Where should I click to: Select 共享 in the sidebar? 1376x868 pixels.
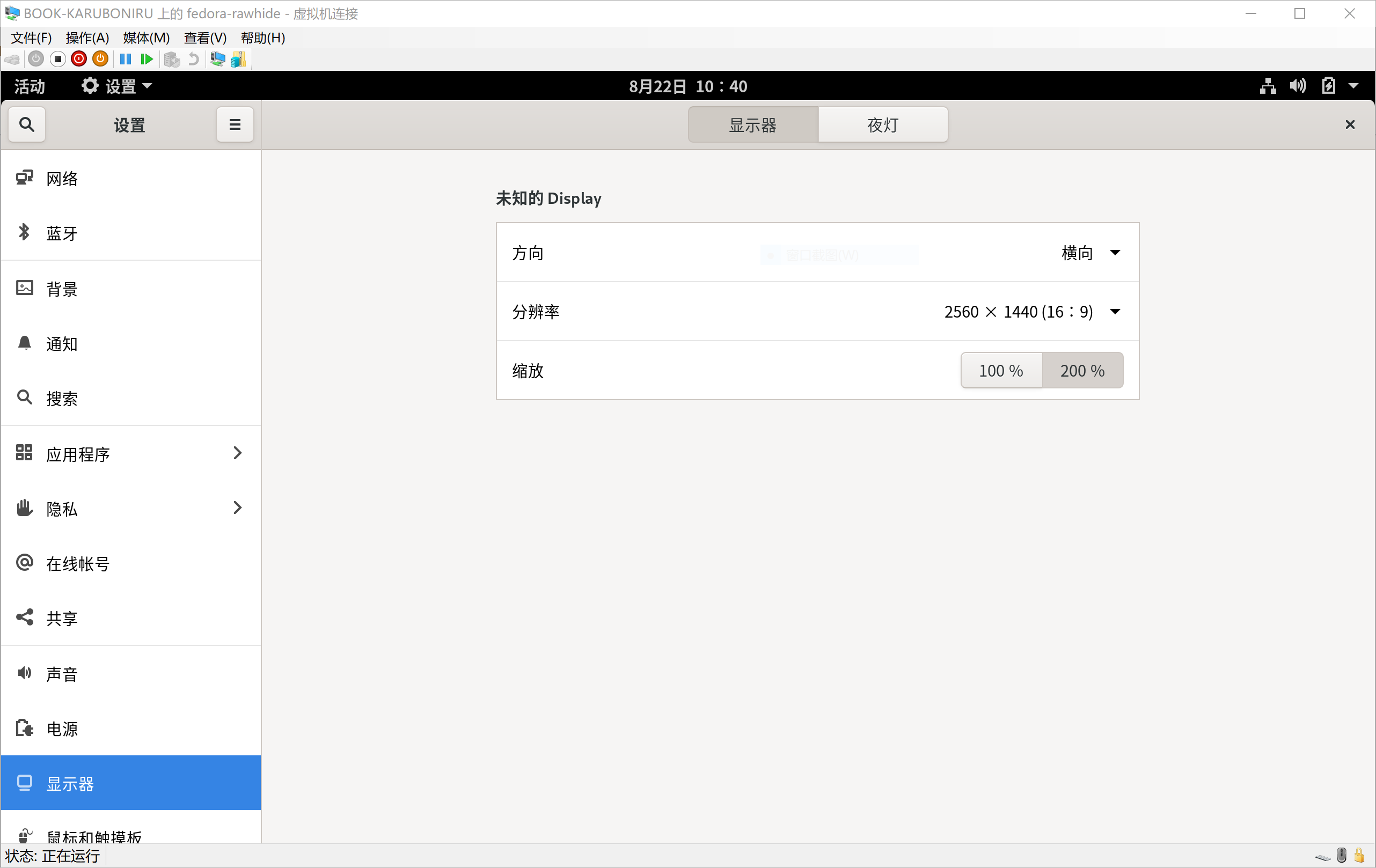pyautogui.click(x=131, y=618)
